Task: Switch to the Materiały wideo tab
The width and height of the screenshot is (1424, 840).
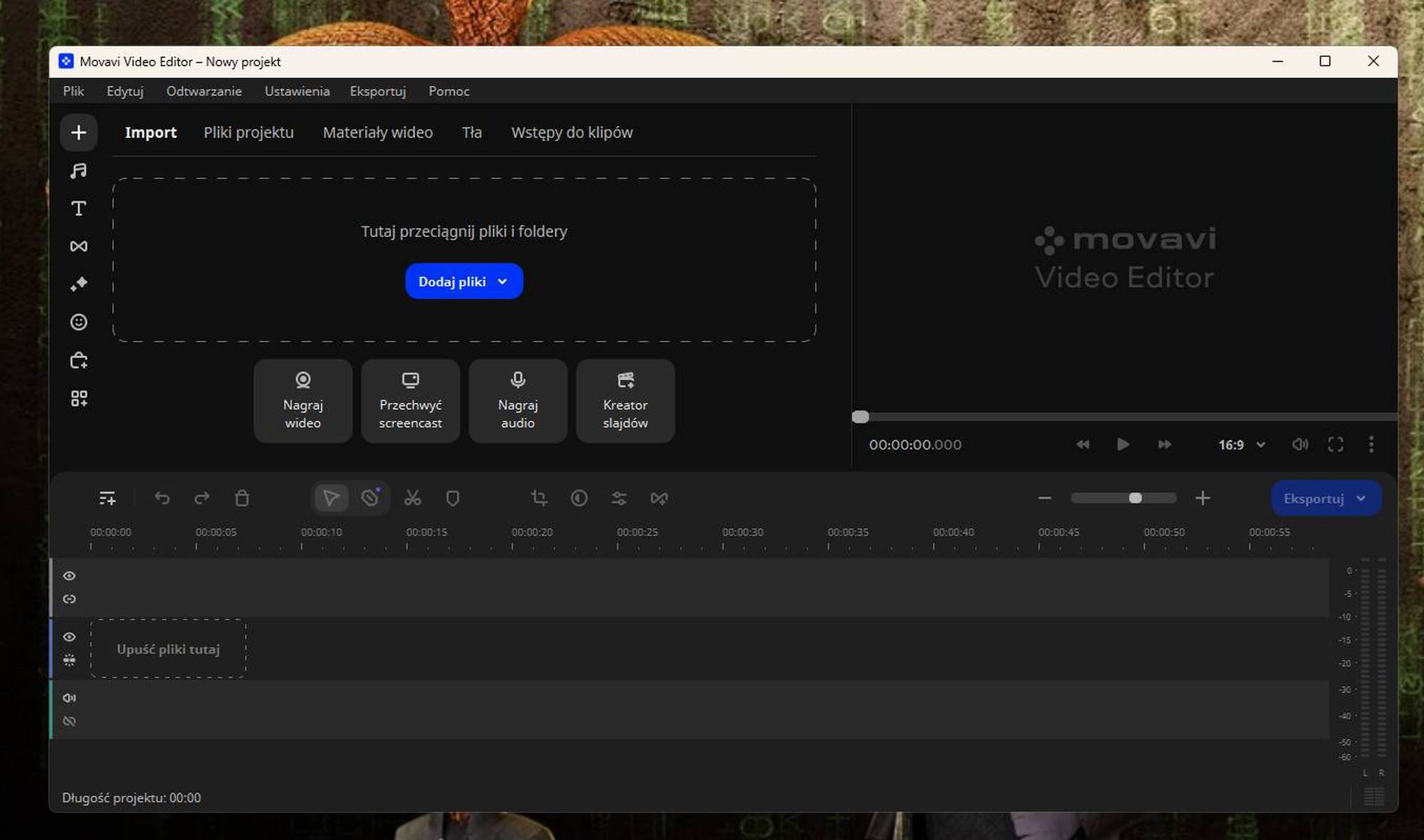Action: (x=377, y=132)
